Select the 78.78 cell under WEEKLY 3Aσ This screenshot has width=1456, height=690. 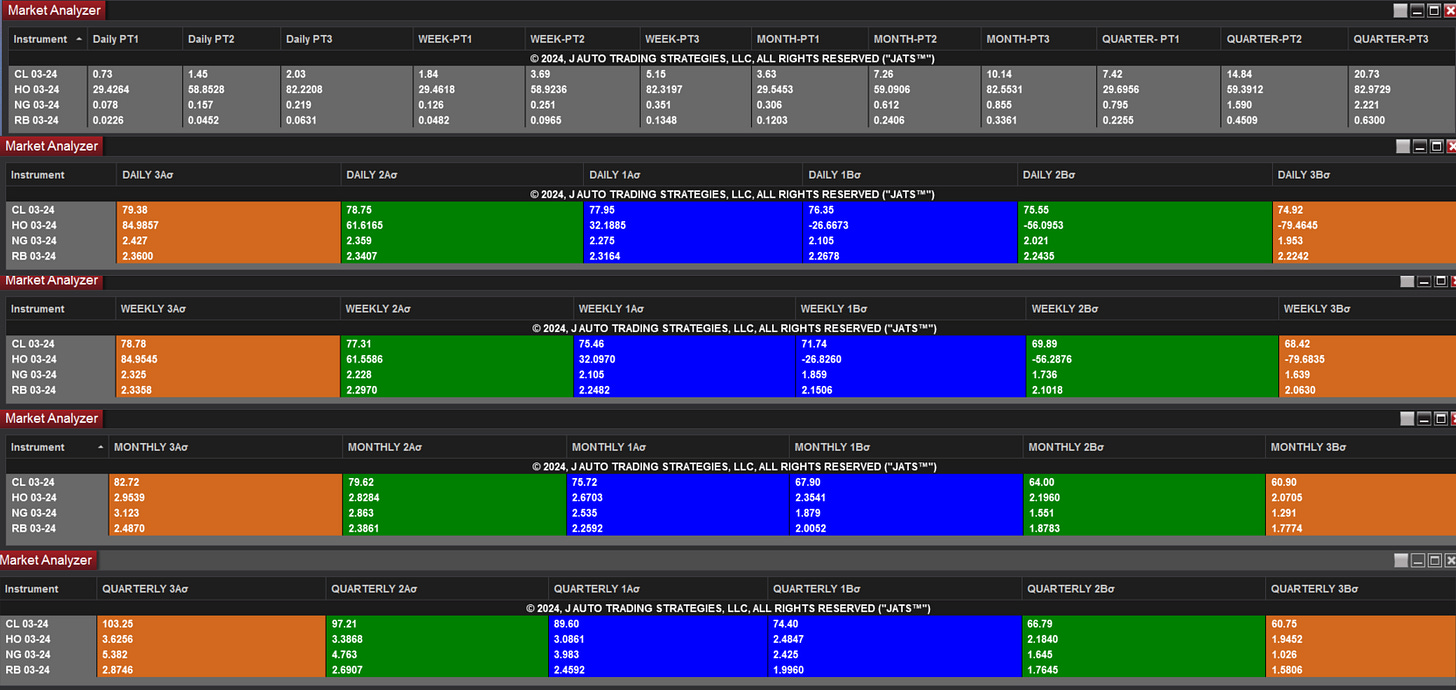[228, 344]
